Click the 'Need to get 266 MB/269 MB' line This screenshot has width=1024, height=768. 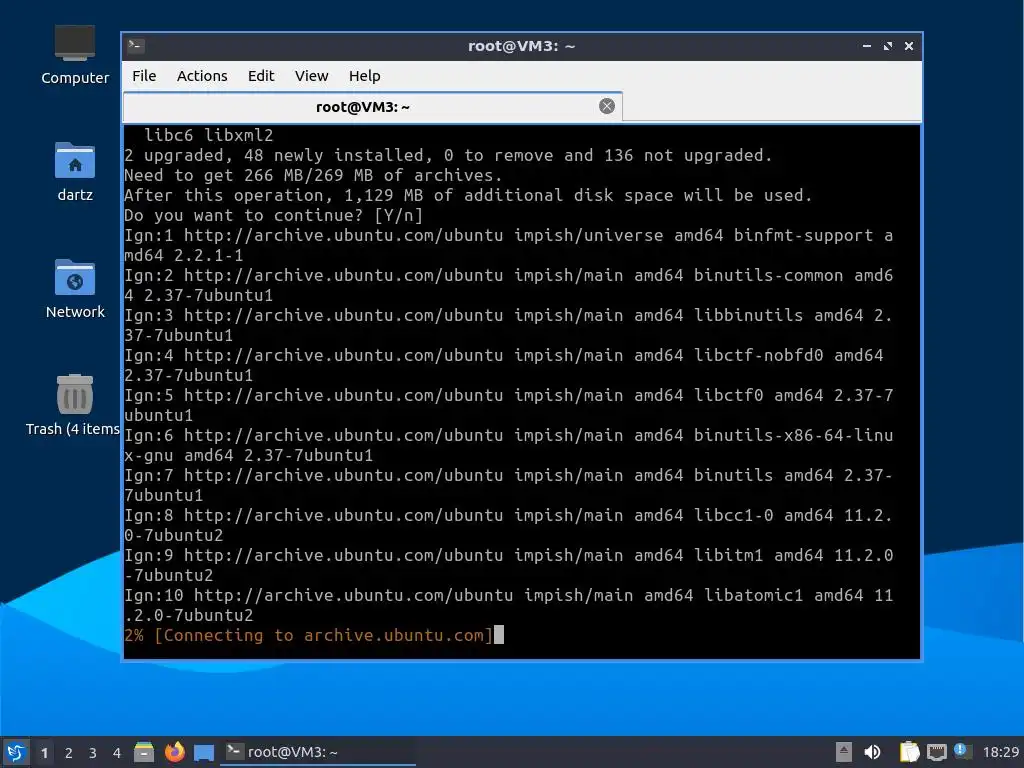point(313,176)
